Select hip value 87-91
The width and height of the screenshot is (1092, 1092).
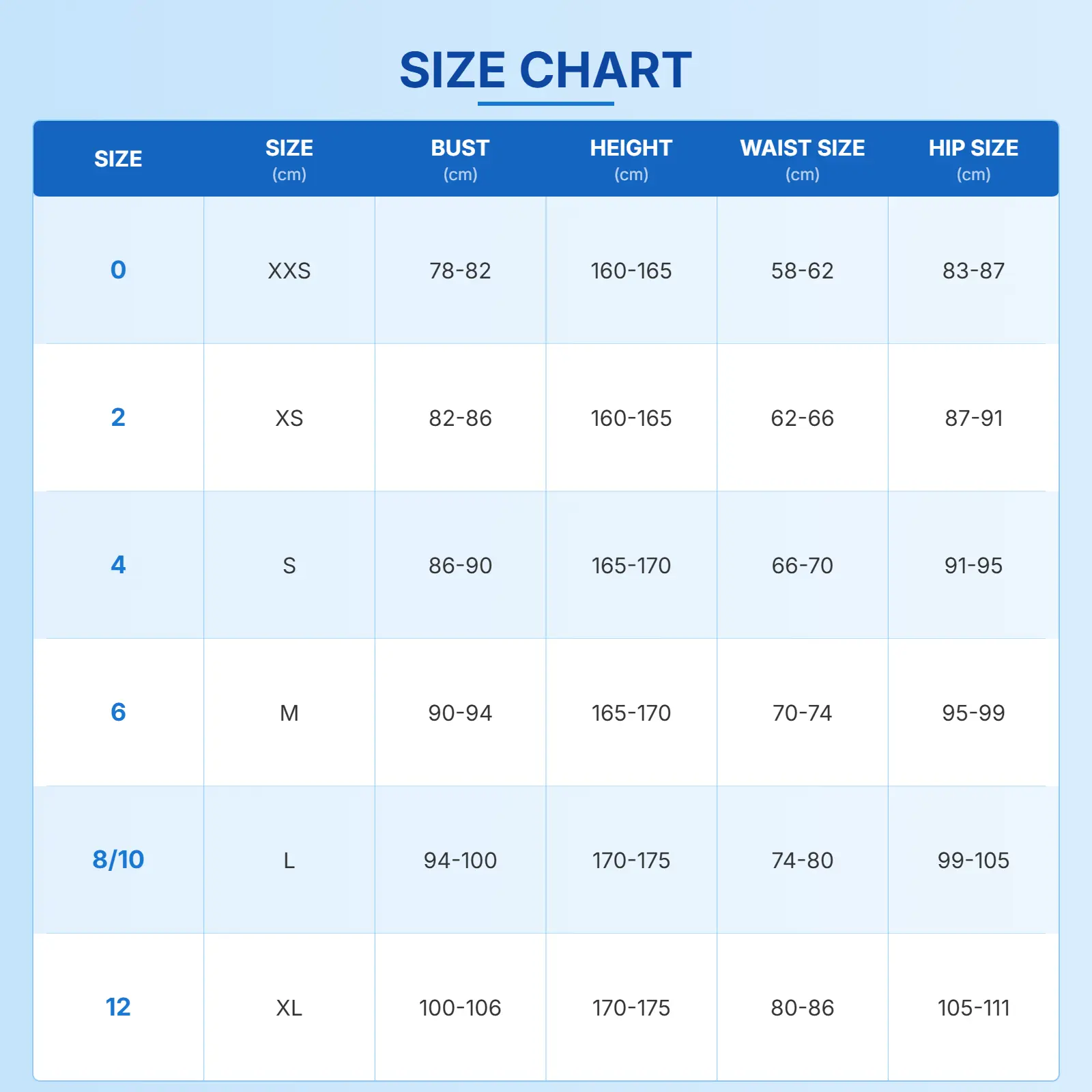[973, 418]
